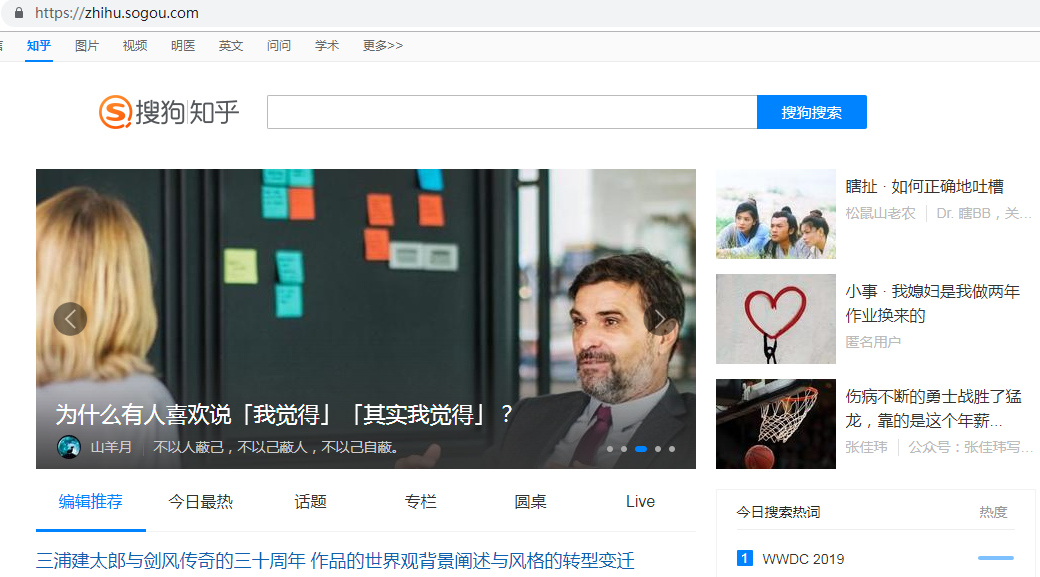Viewport: 1040px width, 577px height.
Task: Open the 问问 navigation item
Action: pyautogui.click(x=279, y=46)
